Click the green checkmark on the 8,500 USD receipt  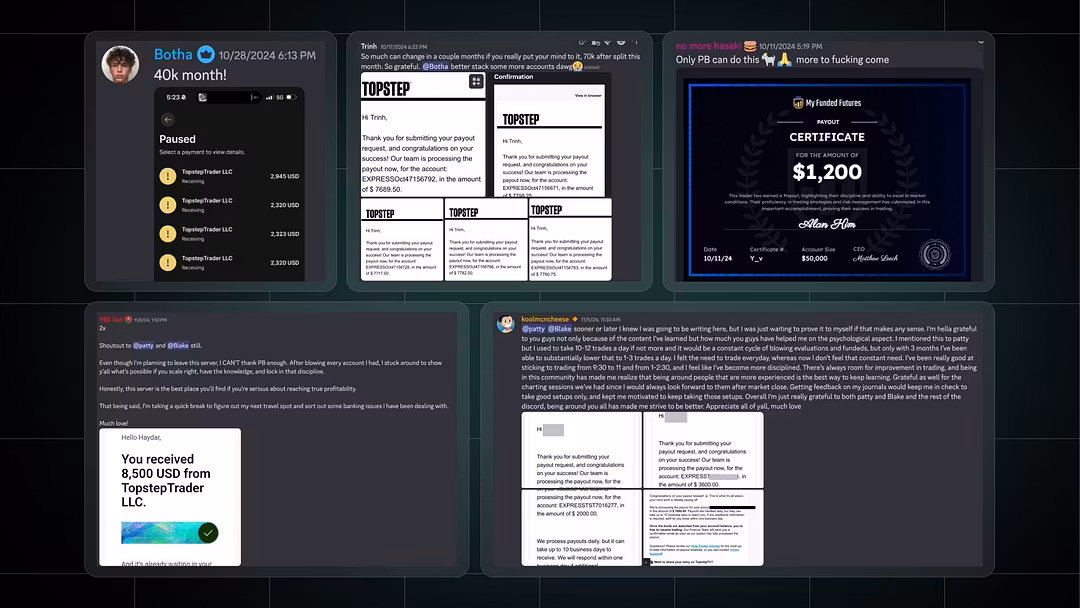208,532
